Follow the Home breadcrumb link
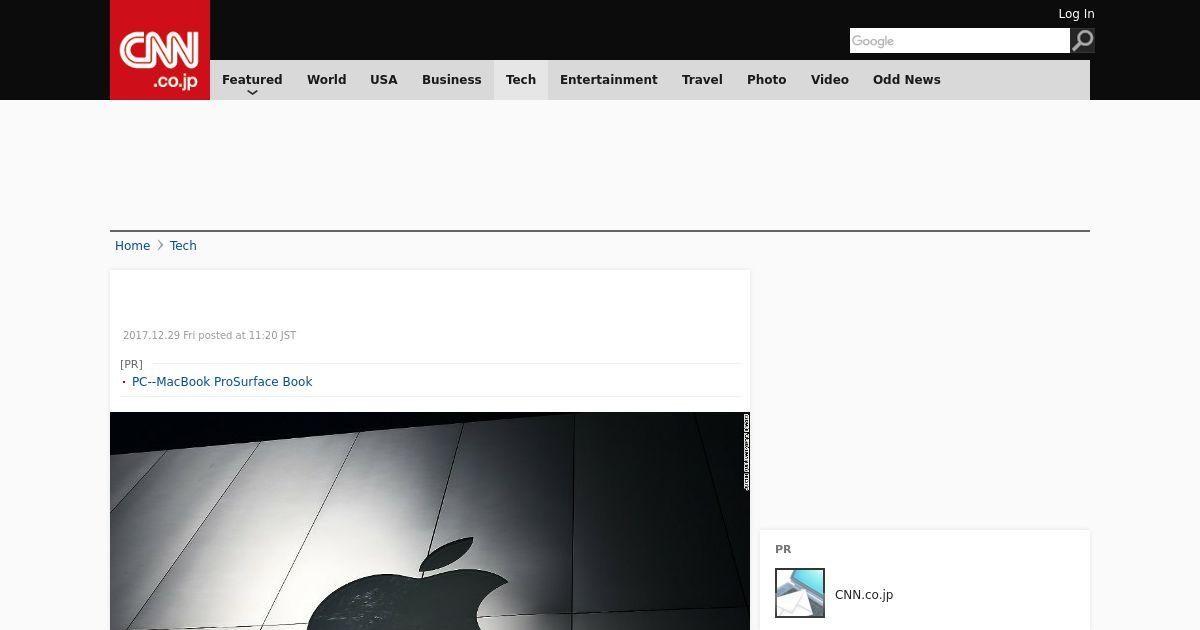The image size is (1200, 630). [x=132, y=246]
